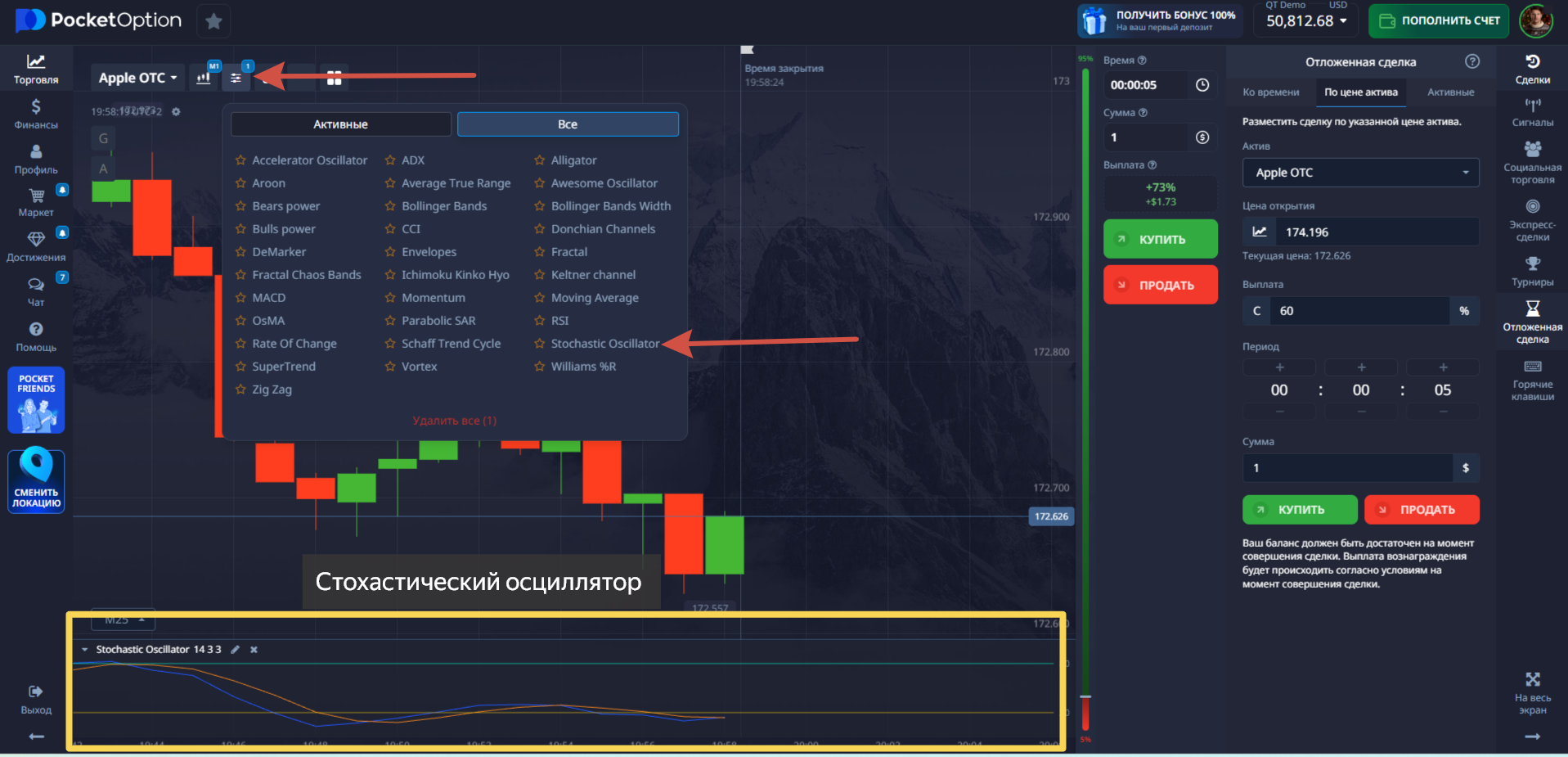1568x757 pixels.
Task: Open Tournaments trophy icon in right sidebar
Action: click(1532, 271)
